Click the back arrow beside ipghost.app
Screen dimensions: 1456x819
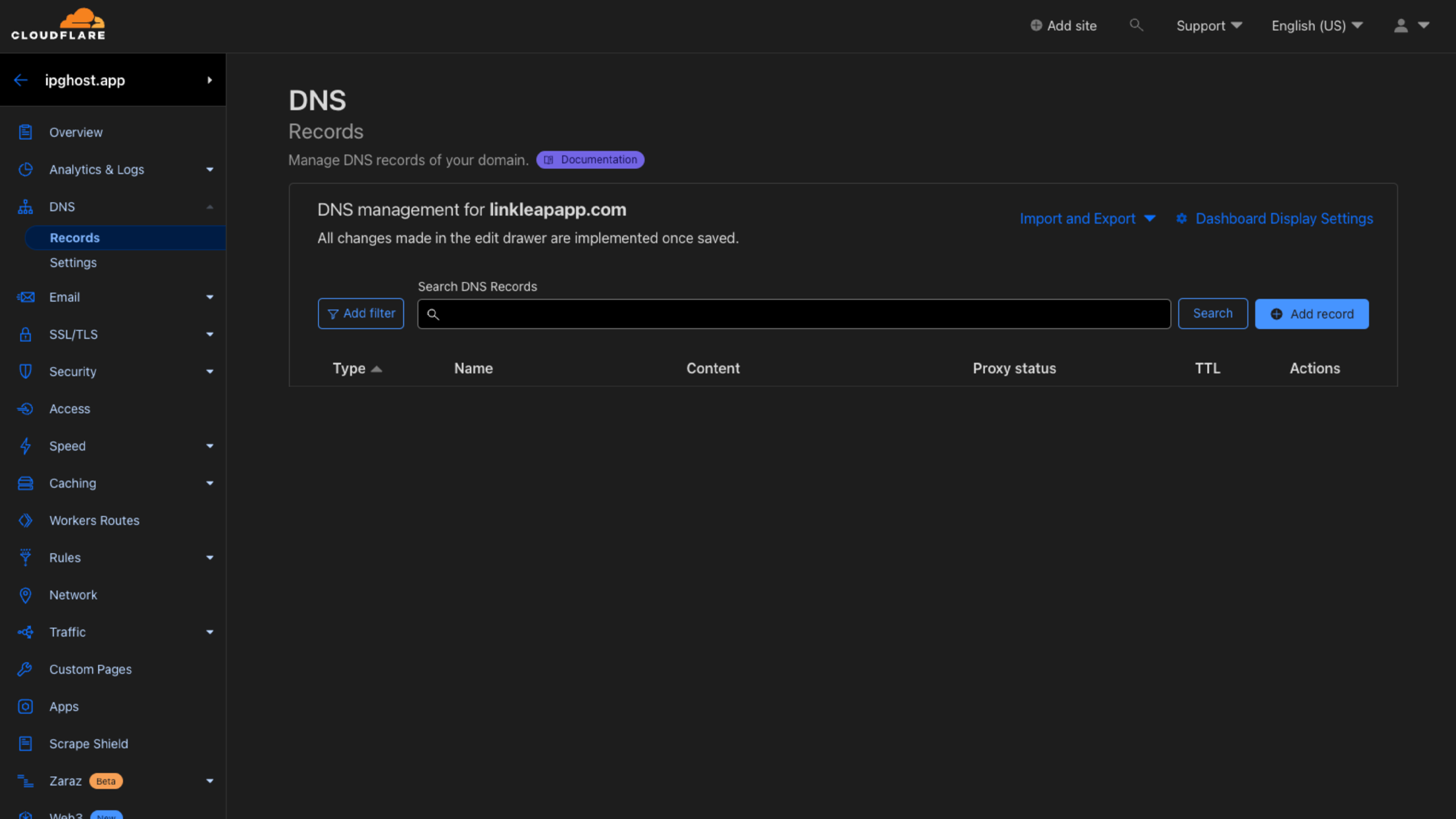20,80
